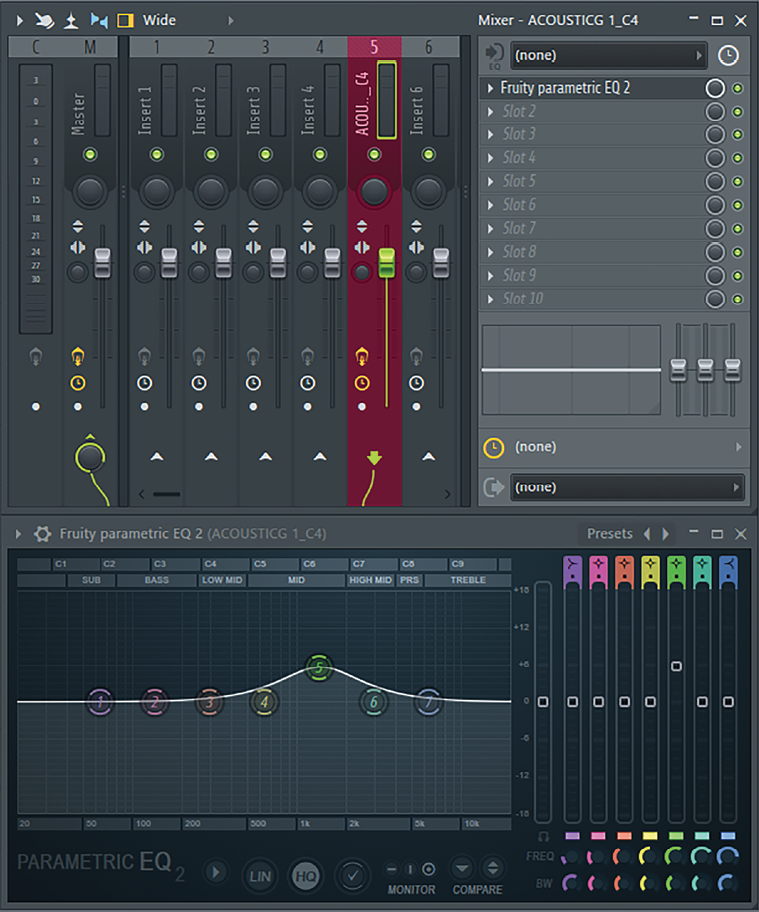Go to the previous preset arrow
Viewport: 759px width, 912px height.
click(x=647, y=533)
